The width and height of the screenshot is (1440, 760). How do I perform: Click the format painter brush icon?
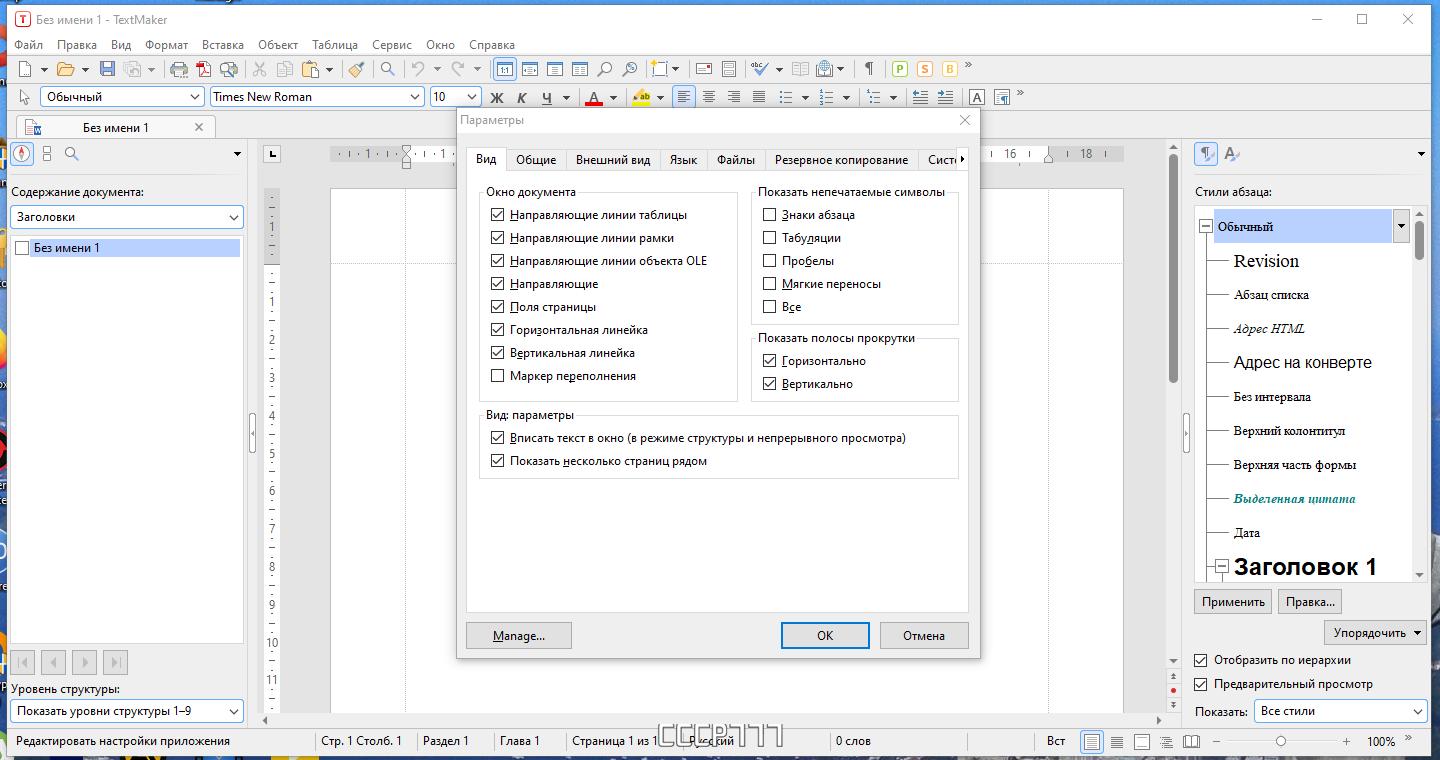pyautogui.click(x=356, y=69)
